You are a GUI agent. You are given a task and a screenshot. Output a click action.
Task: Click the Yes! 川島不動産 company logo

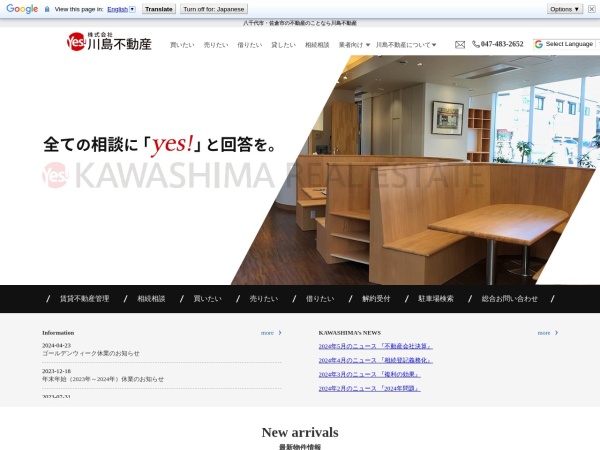click(109, 42)
